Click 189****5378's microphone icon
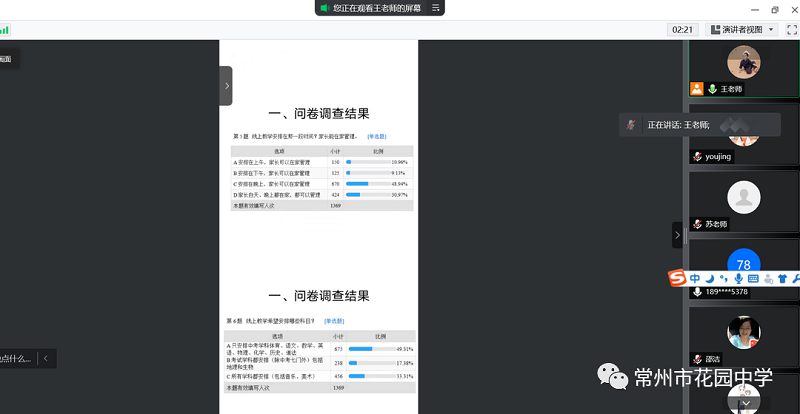This screenshot has height=414, width=800. click(x=697, y=292)
